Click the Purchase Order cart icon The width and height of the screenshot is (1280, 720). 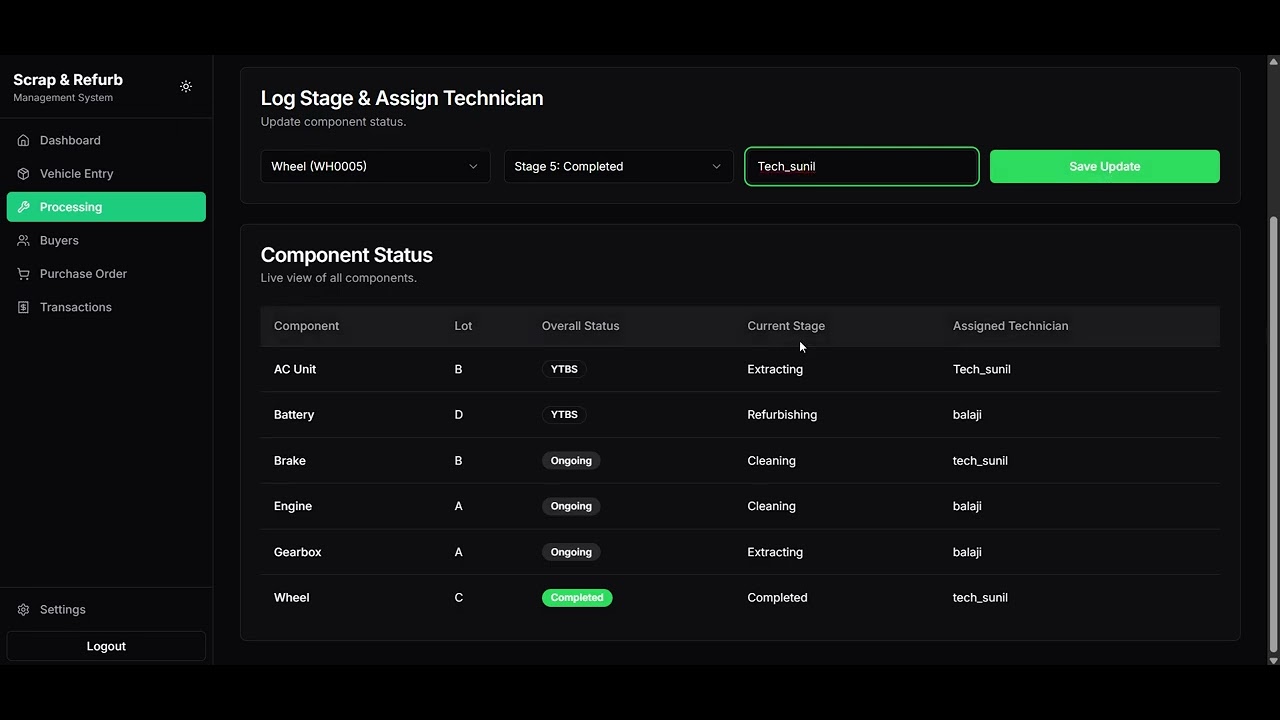24,274
